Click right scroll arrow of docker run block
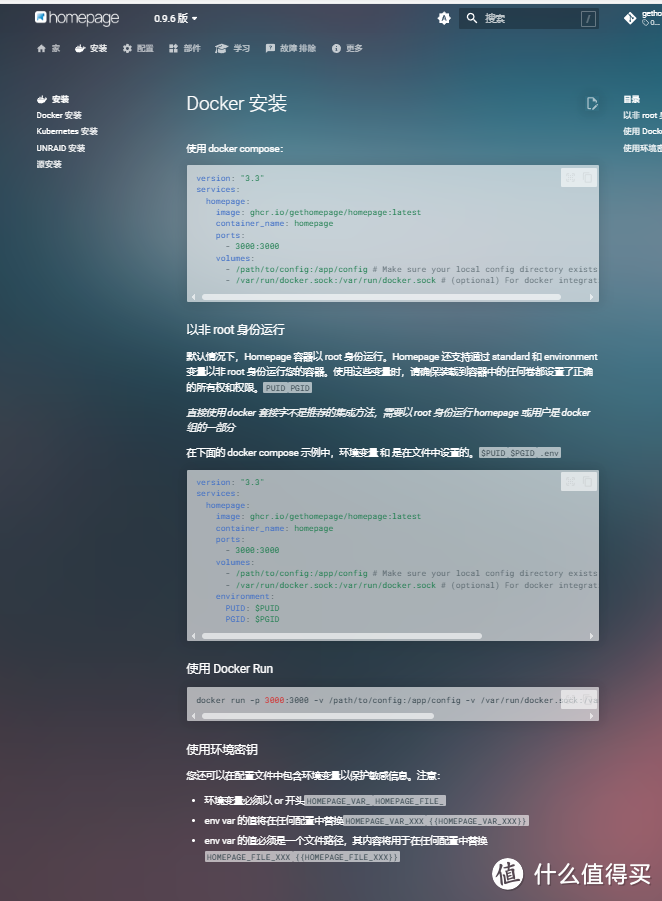Screen dimensions: 662x901 tap(591, 716)
